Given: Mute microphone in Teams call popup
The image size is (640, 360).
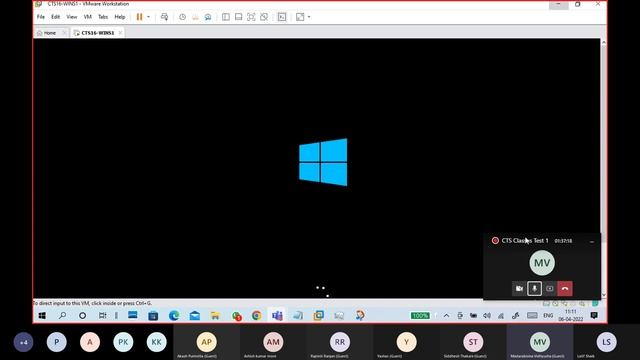Looking at the screenshot, I should pyautogui.click(x=534, y=289).
